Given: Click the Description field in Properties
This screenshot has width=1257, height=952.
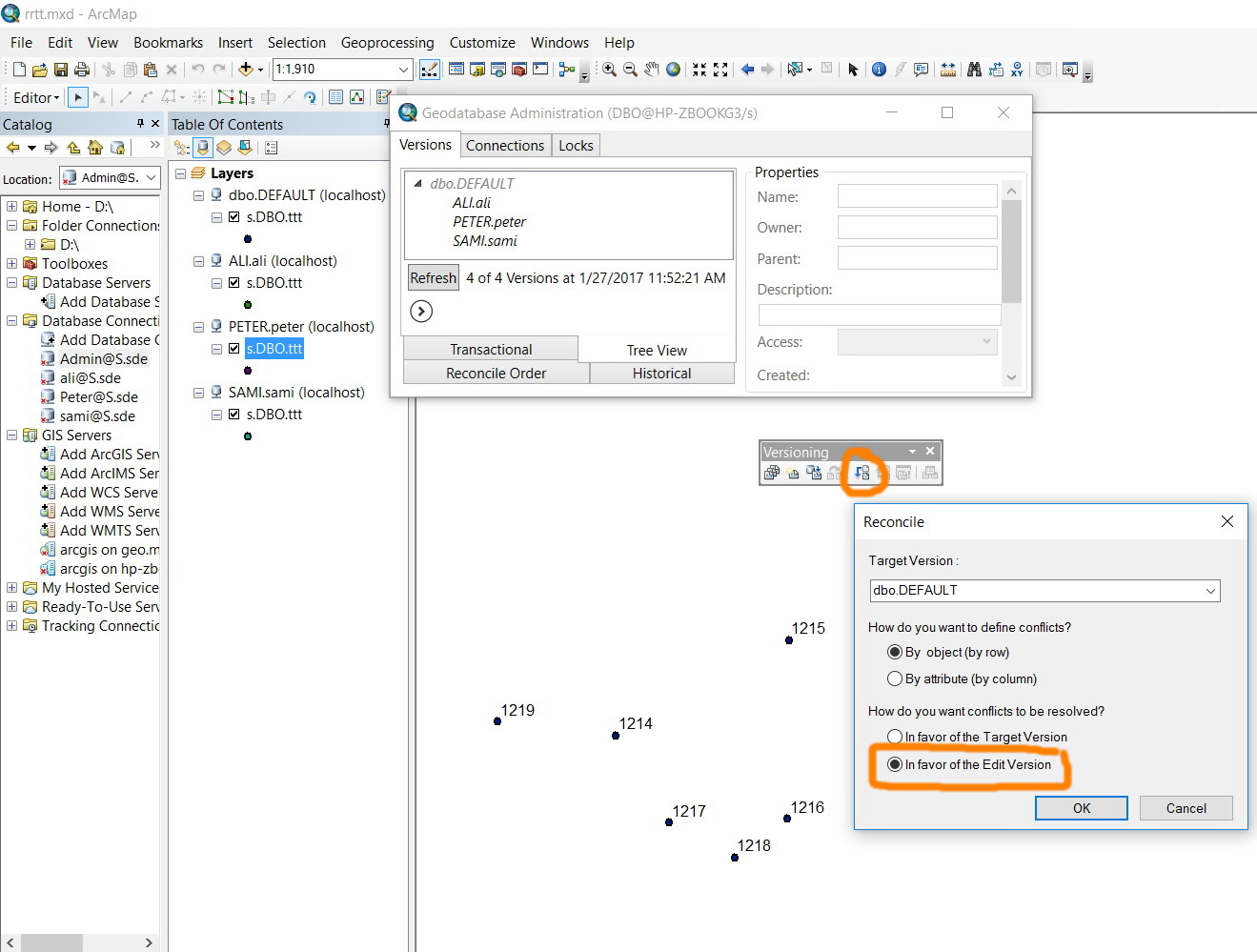Looking at the screenshot, I should tap(880, 314).
